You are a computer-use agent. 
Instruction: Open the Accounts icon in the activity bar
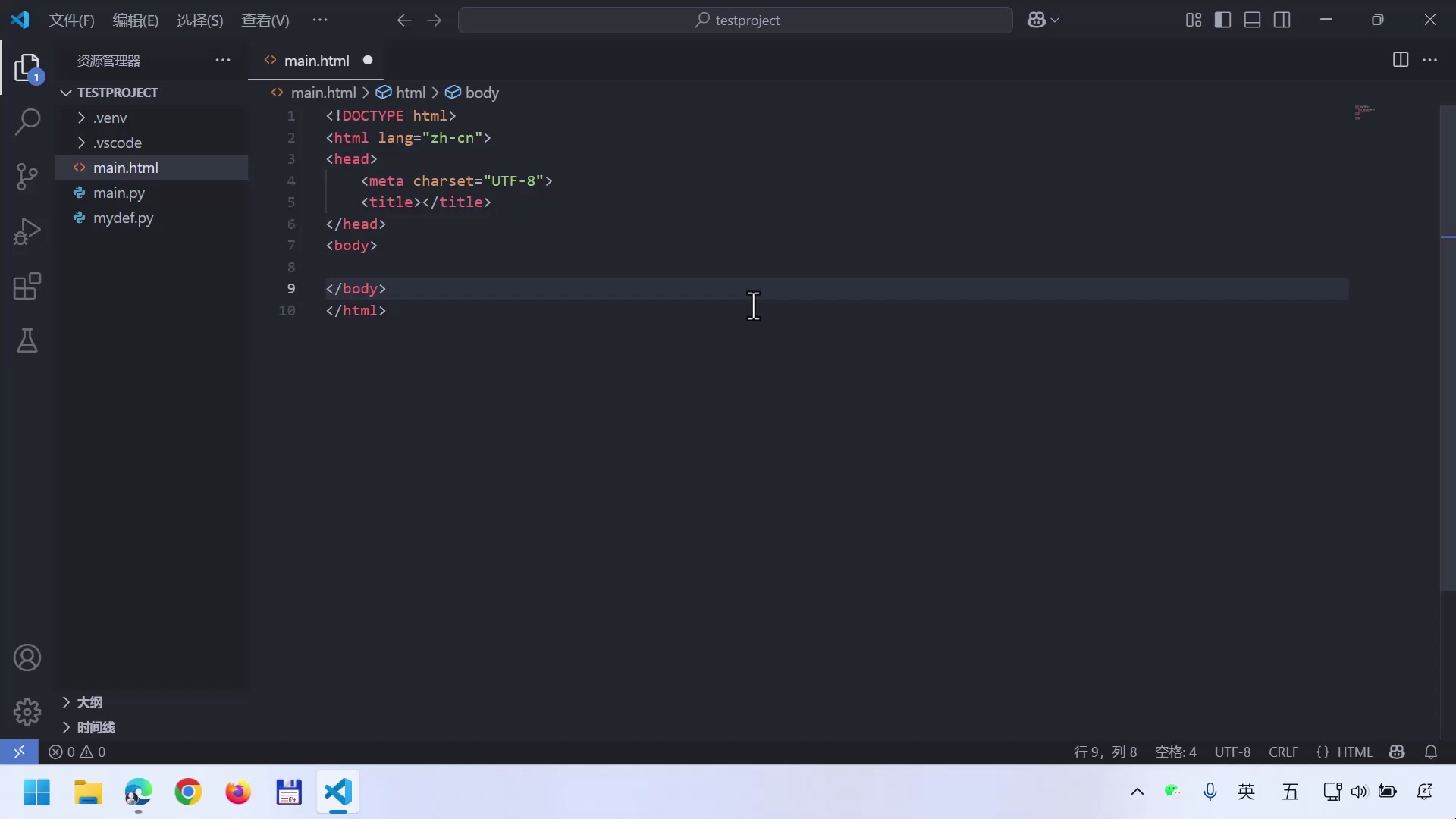(27, 657)
